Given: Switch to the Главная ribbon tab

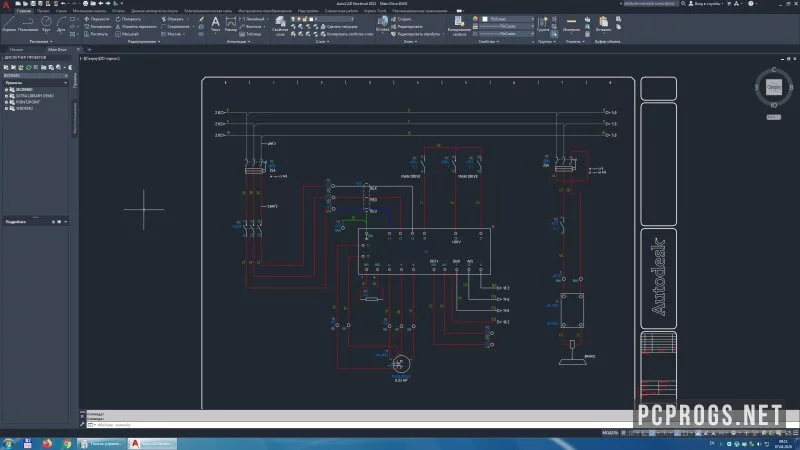Looking at the screenshot, I should 23,11.
